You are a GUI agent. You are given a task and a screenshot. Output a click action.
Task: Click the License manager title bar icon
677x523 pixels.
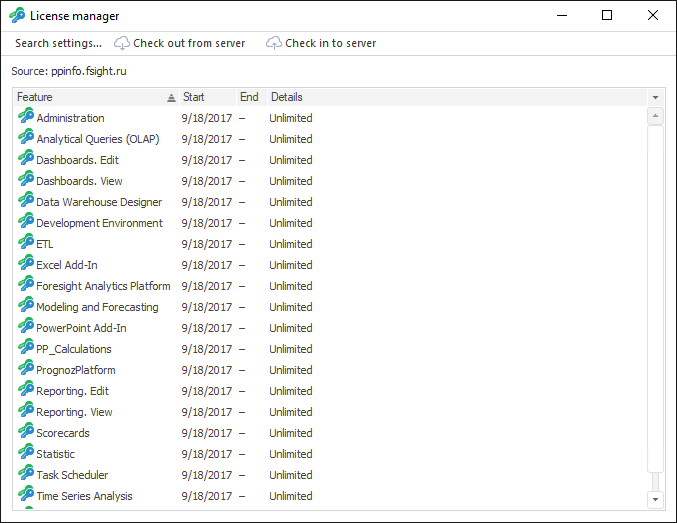click(x=17, y=15)
